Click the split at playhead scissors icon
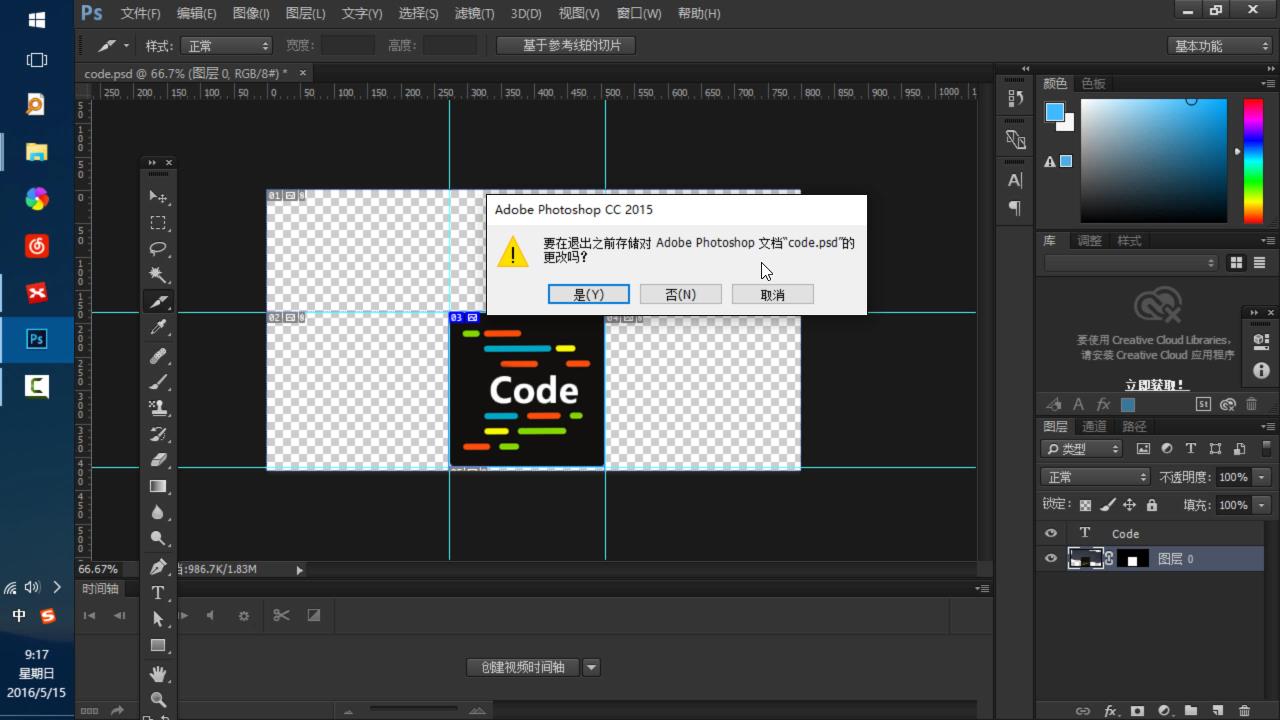The height and width of the screenshot is (720, 1280). 281,615
